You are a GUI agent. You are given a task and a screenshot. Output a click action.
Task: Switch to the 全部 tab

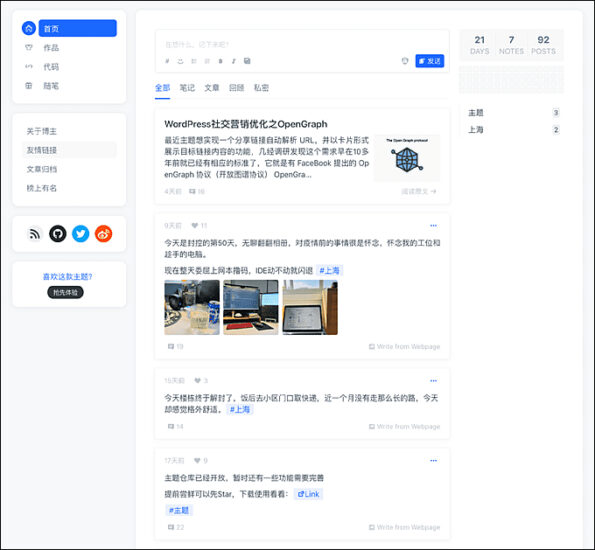[162, 88]
